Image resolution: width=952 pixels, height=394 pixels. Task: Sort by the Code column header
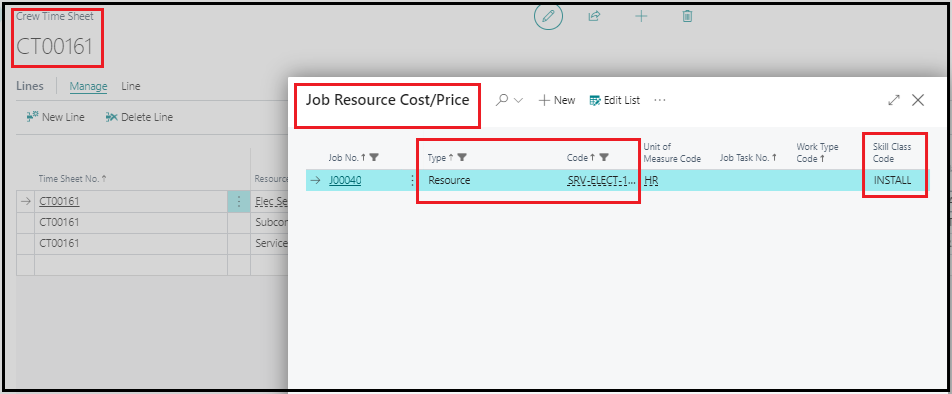[x=581, y=158]
